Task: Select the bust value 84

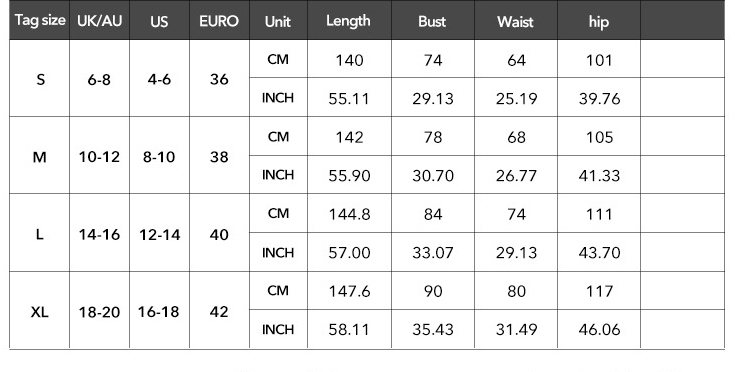Action: pyautogui.click(x=433, y=214)
